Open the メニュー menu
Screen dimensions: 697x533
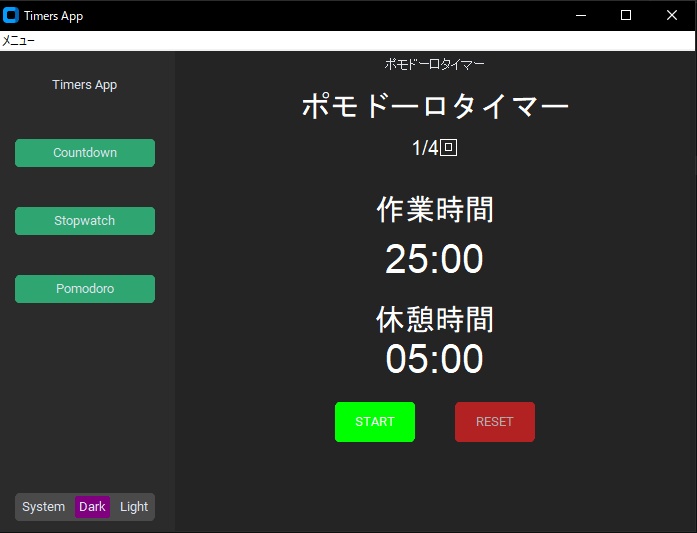pos(18,41)
